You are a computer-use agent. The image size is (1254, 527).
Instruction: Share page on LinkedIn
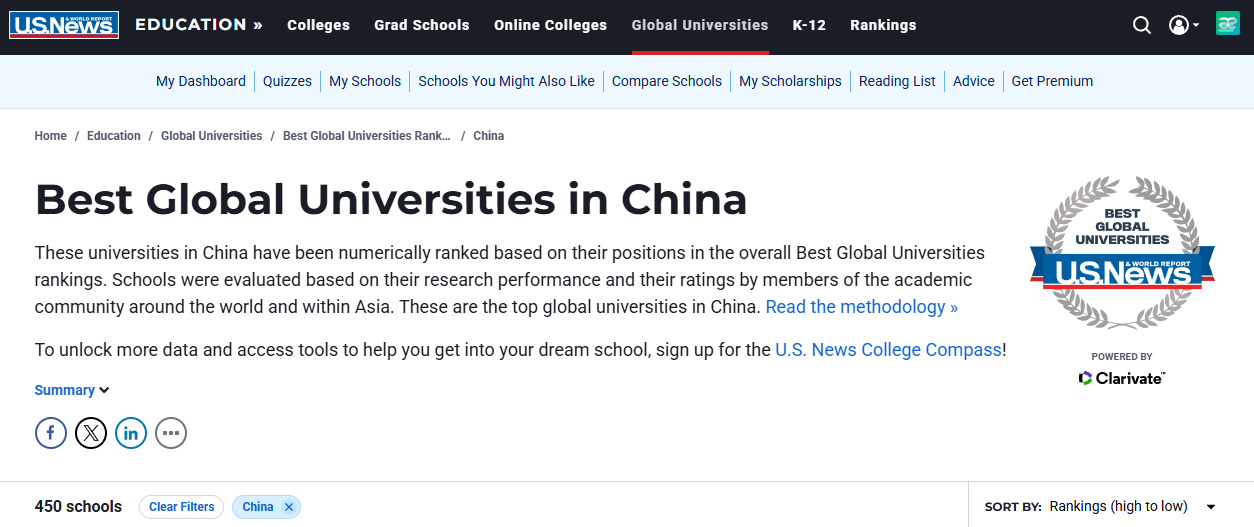point(131,433)
